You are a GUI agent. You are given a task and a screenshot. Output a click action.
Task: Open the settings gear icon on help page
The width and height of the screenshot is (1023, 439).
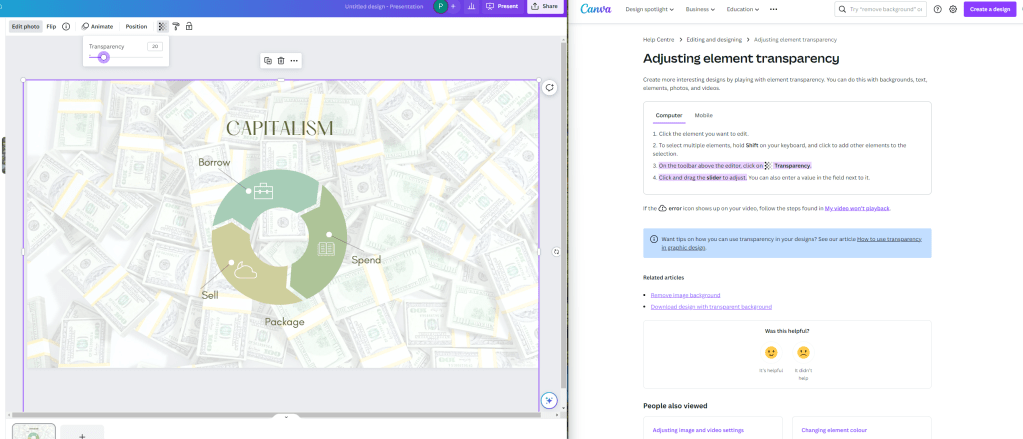pyautogui.click(x=953, y=9)
